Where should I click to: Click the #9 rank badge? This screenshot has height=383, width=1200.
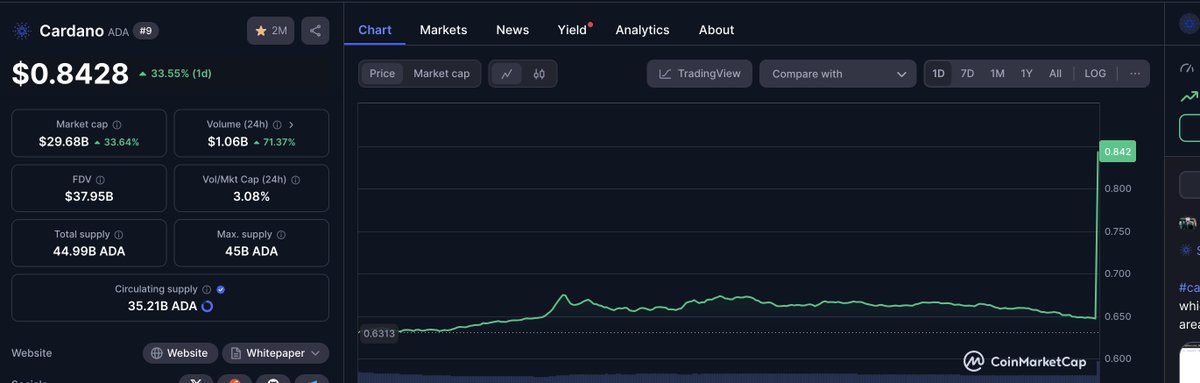145,31
